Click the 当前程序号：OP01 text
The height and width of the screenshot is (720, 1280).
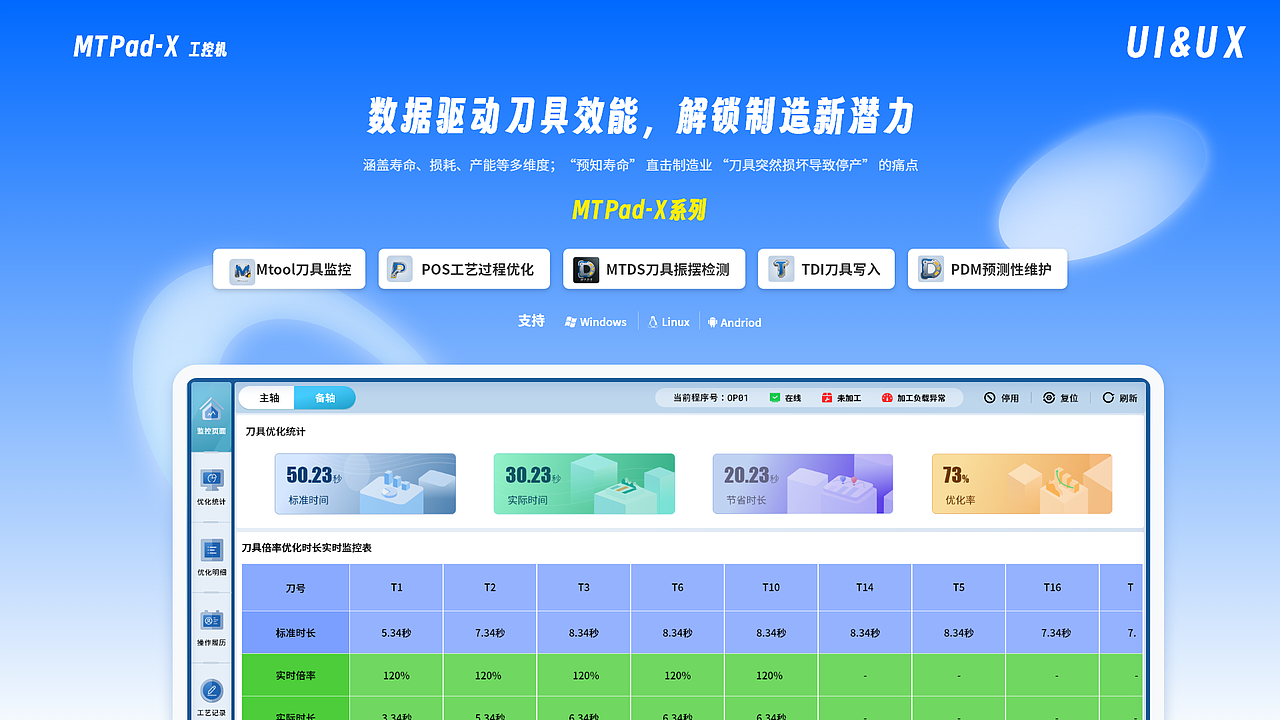[x=710, y=398]
